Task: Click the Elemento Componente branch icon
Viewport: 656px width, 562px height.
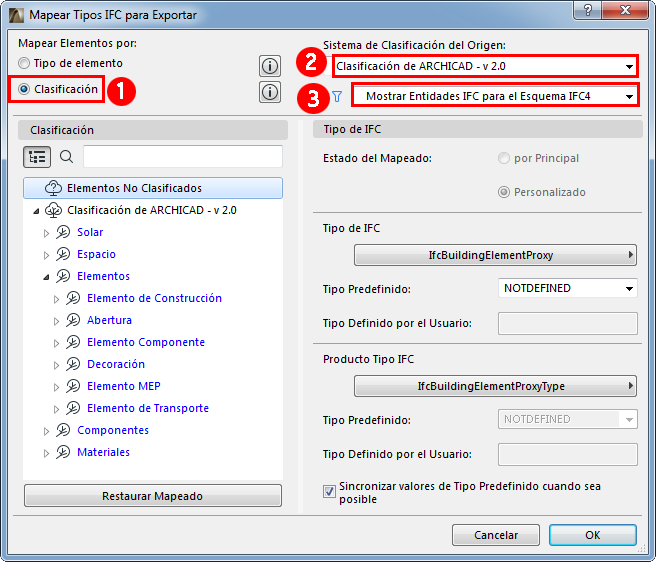Action: [x=73, y=342]
